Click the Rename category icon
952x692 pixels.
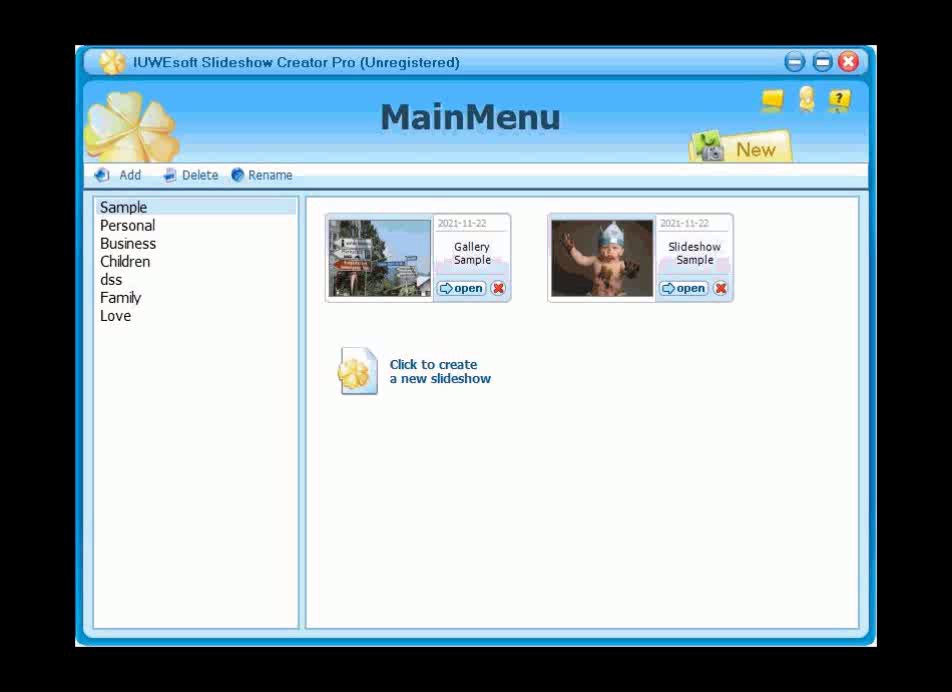tap(237, 175)
